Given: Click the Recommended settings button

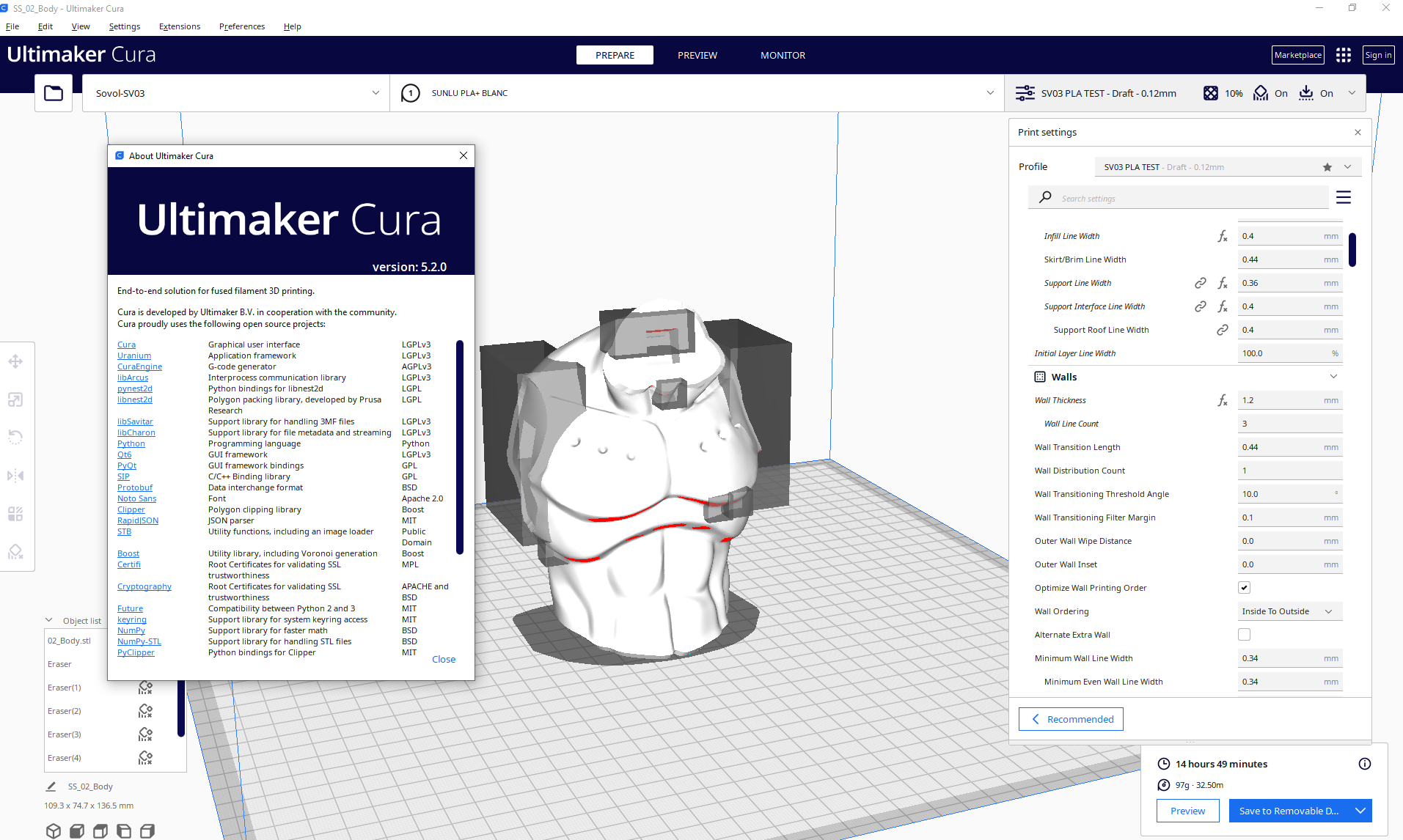Looking at the screenshot, I should pyautogui.click(x=1071, y=719).
